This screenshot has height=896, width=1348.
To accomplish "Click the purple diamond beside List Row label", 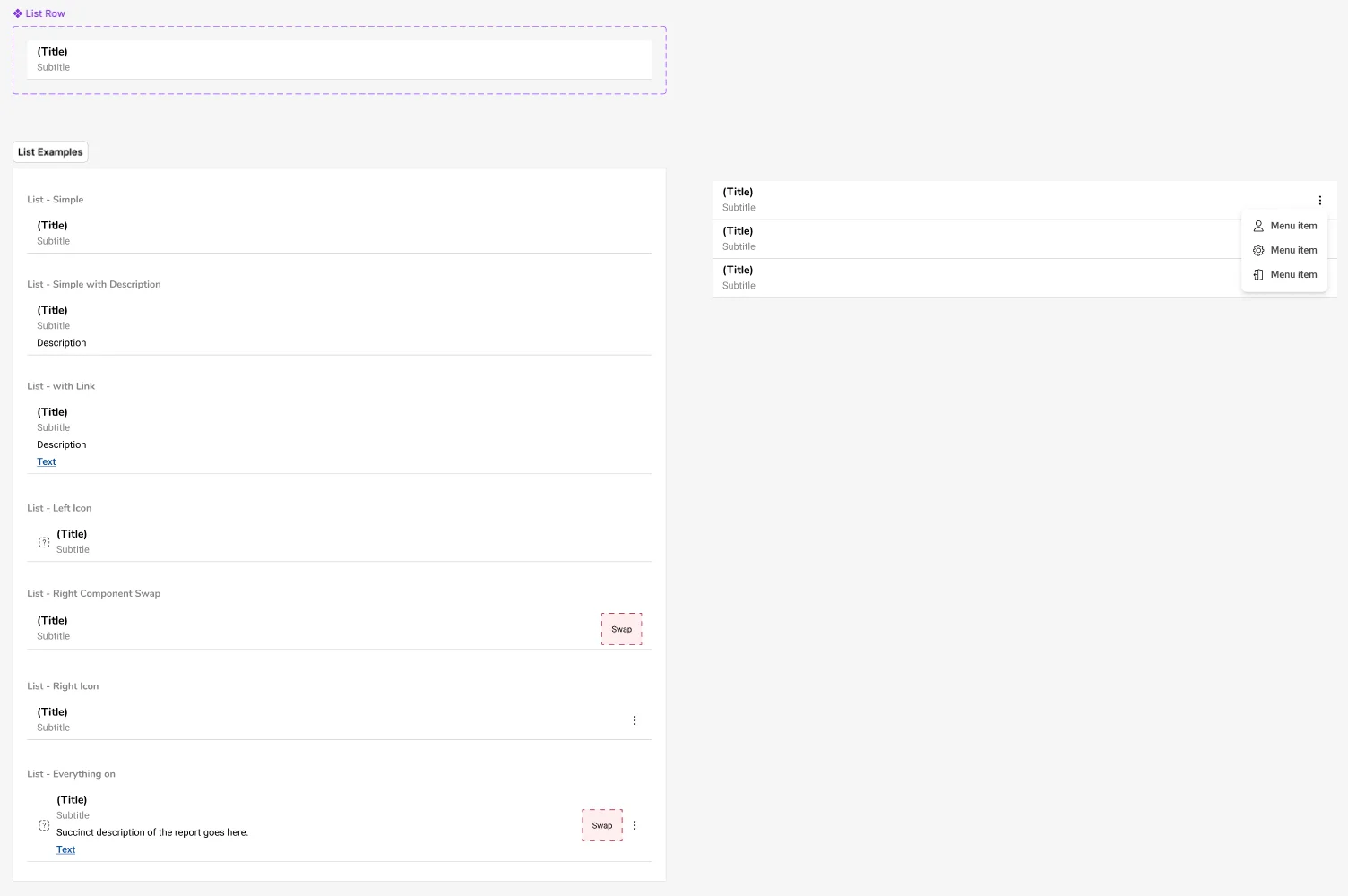I will [17, 13].
